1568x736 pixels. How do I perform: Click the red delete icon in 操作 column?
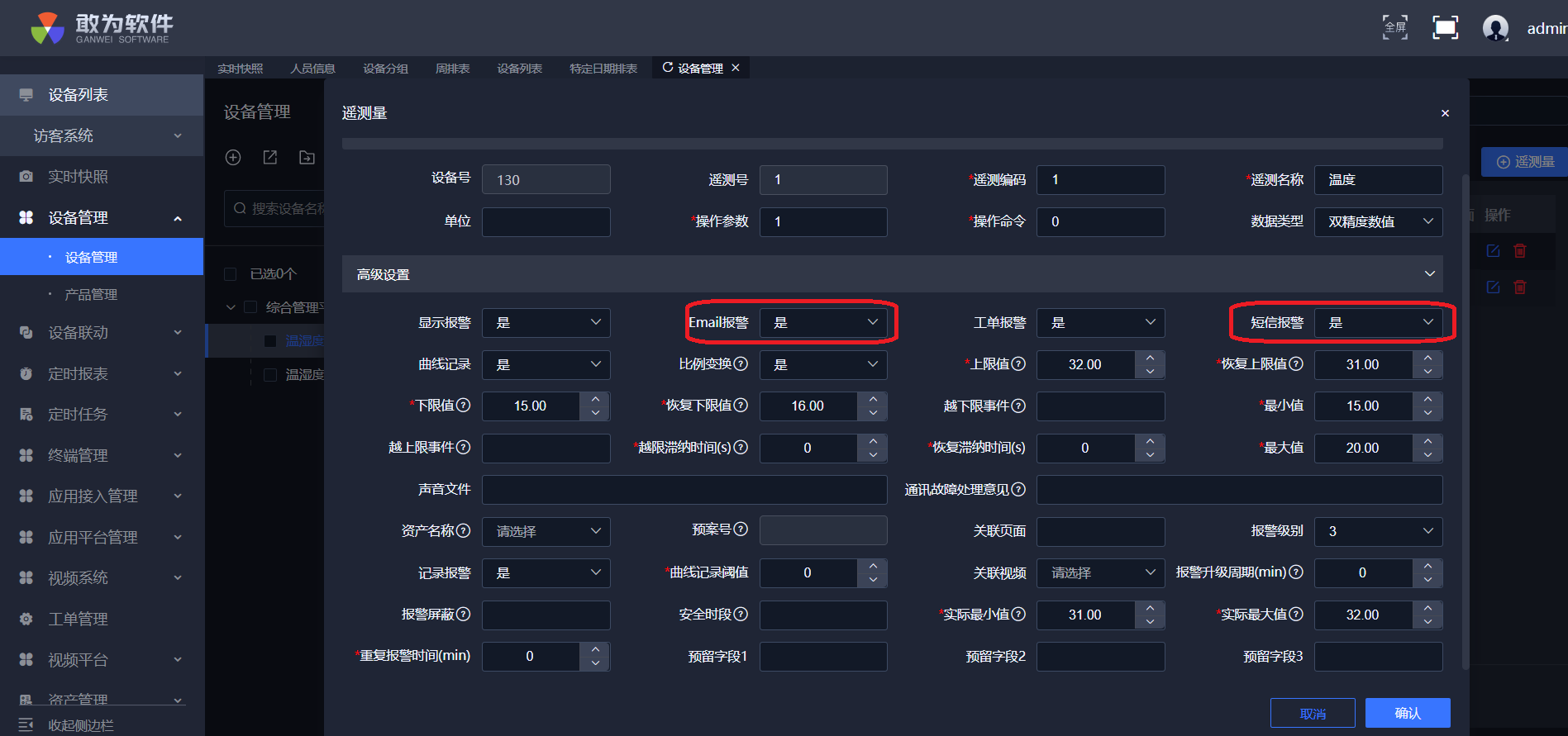1519,251
